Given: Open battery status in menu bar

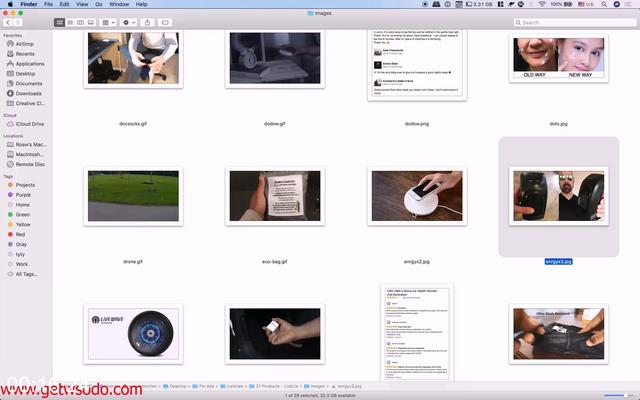Looking at the screenshot, I should (561, 4).
